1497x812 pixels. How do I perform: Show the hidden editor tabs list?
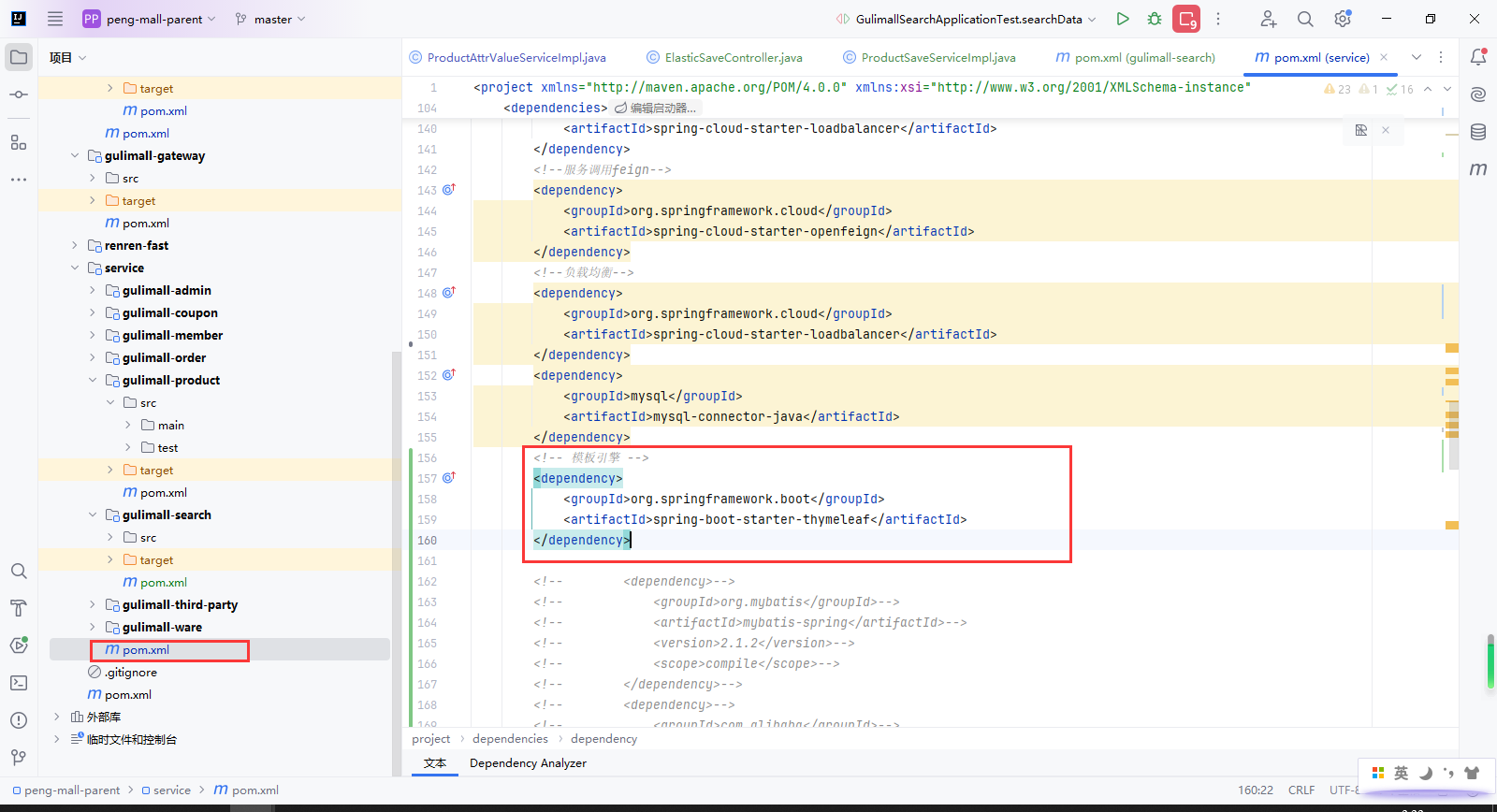[x=1417, y=57]
